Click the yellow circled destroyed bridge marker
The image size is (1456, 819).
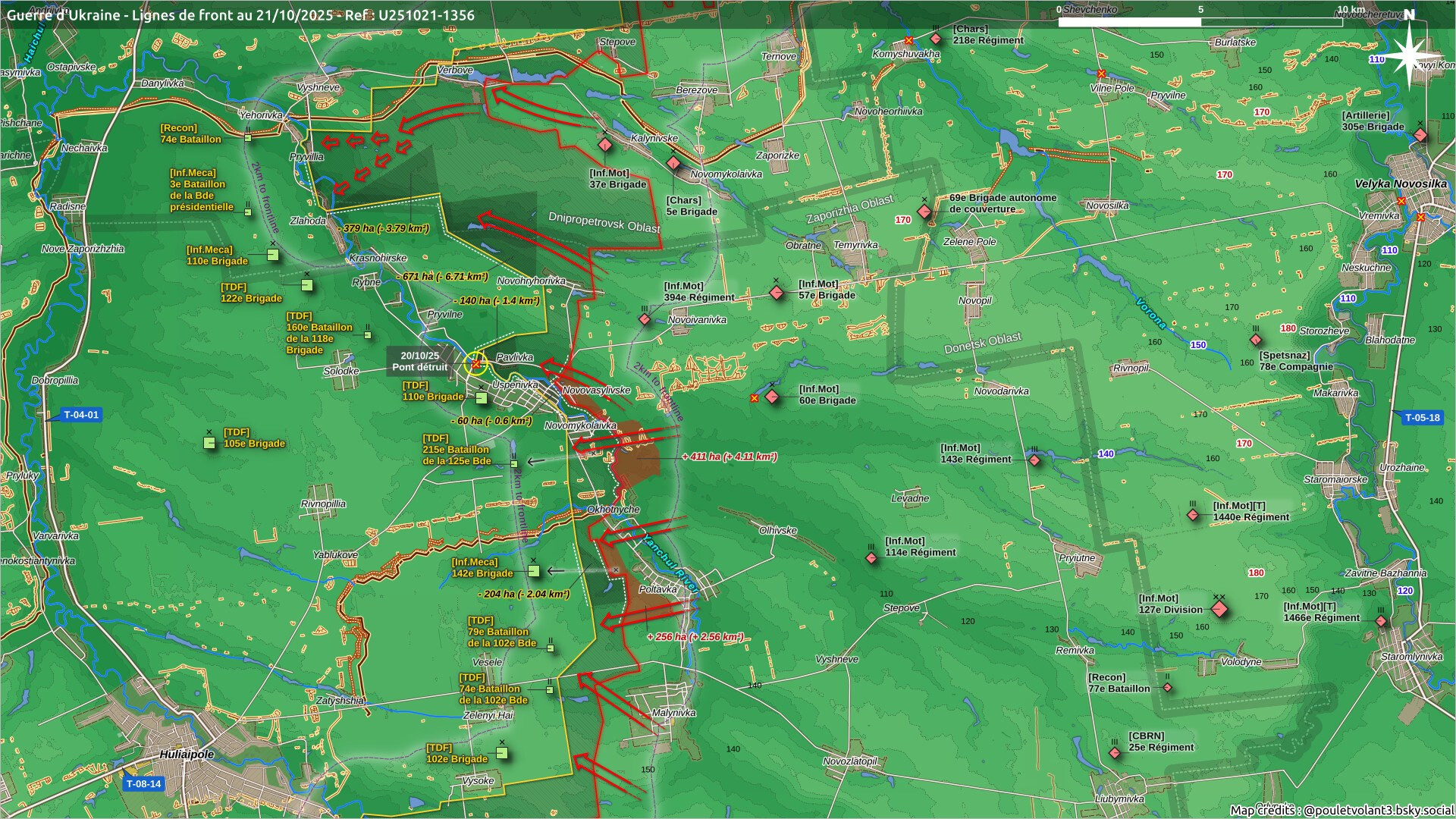click(x=475, y=364)
